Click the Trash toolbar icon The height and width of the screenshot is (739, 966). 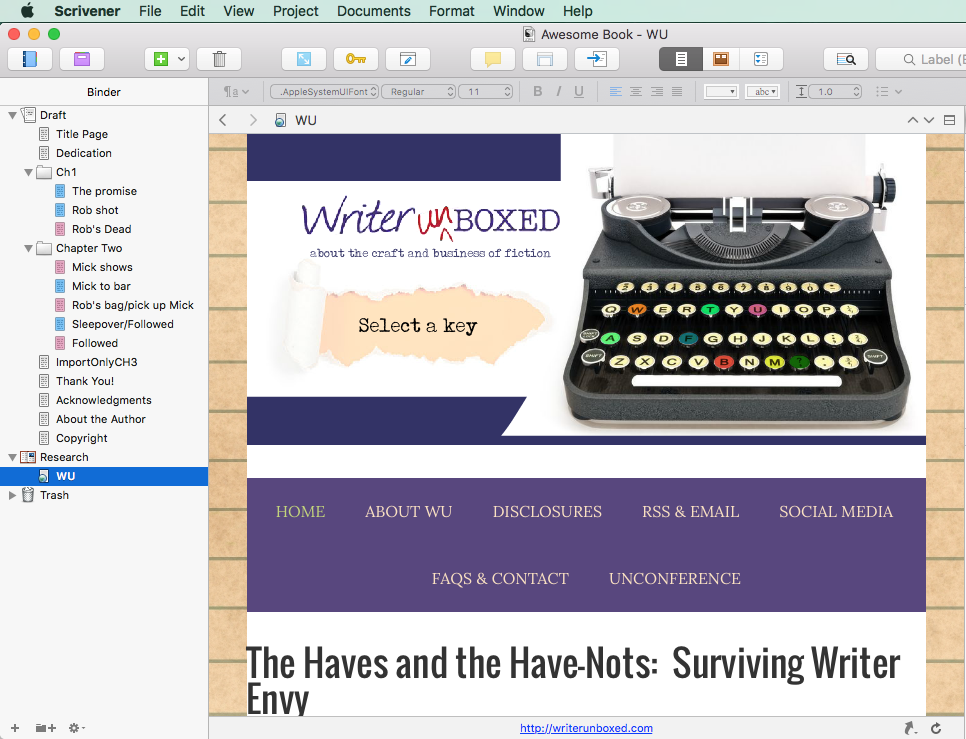click(x=219, y=59)
